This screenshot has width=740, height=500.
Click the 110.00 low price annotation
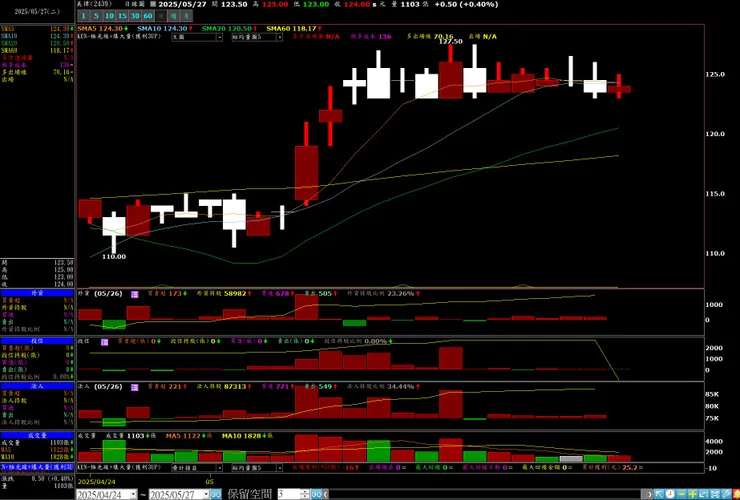114,257
